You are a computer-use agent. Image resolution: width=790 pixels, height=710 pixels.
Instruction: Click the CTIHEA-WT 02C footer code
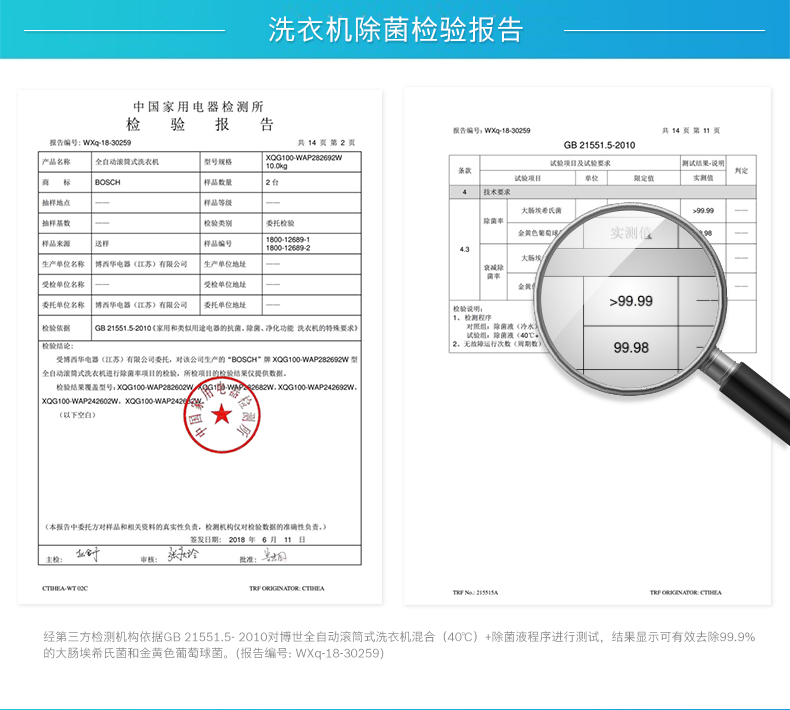pos(65,588)
